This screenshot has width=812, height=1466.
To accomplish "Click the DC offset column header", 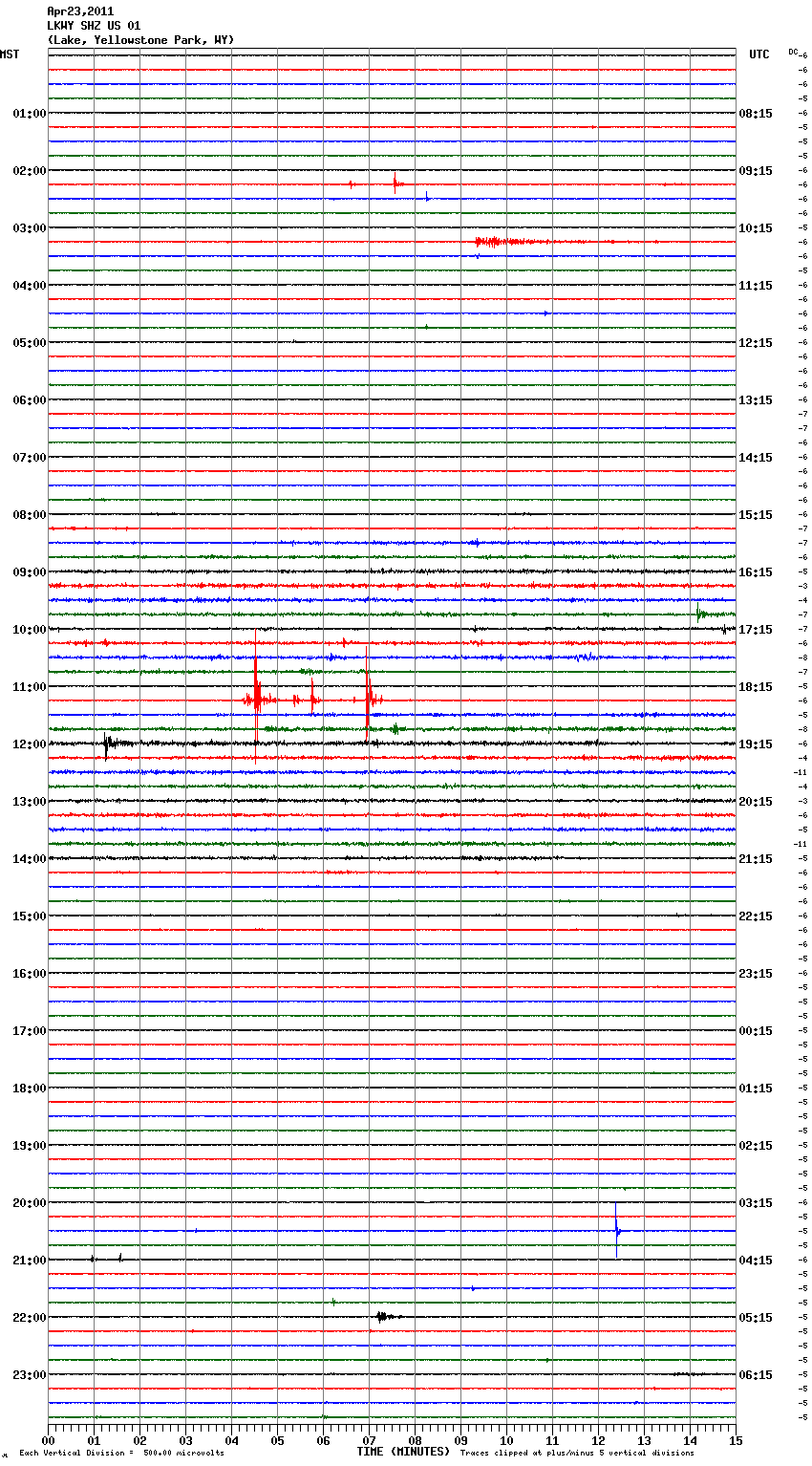I will click(793, 52).
